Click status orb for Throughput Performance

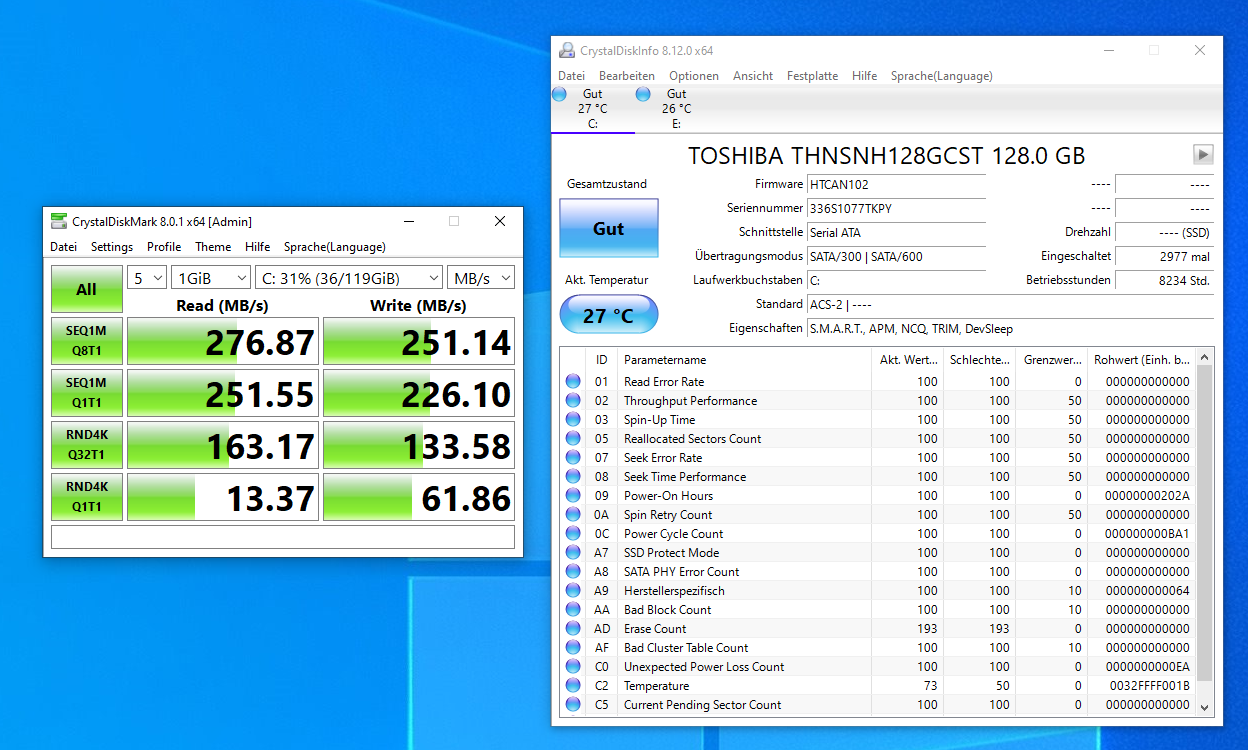pos(573,400)
